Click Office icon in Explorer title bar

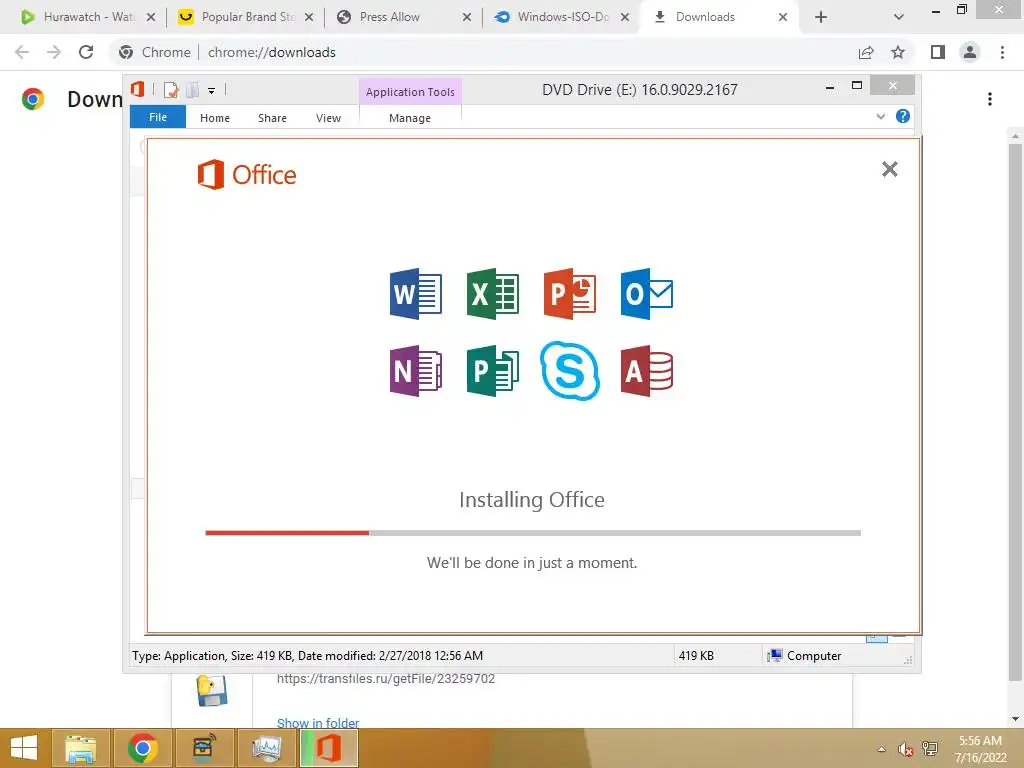point(138,89)
